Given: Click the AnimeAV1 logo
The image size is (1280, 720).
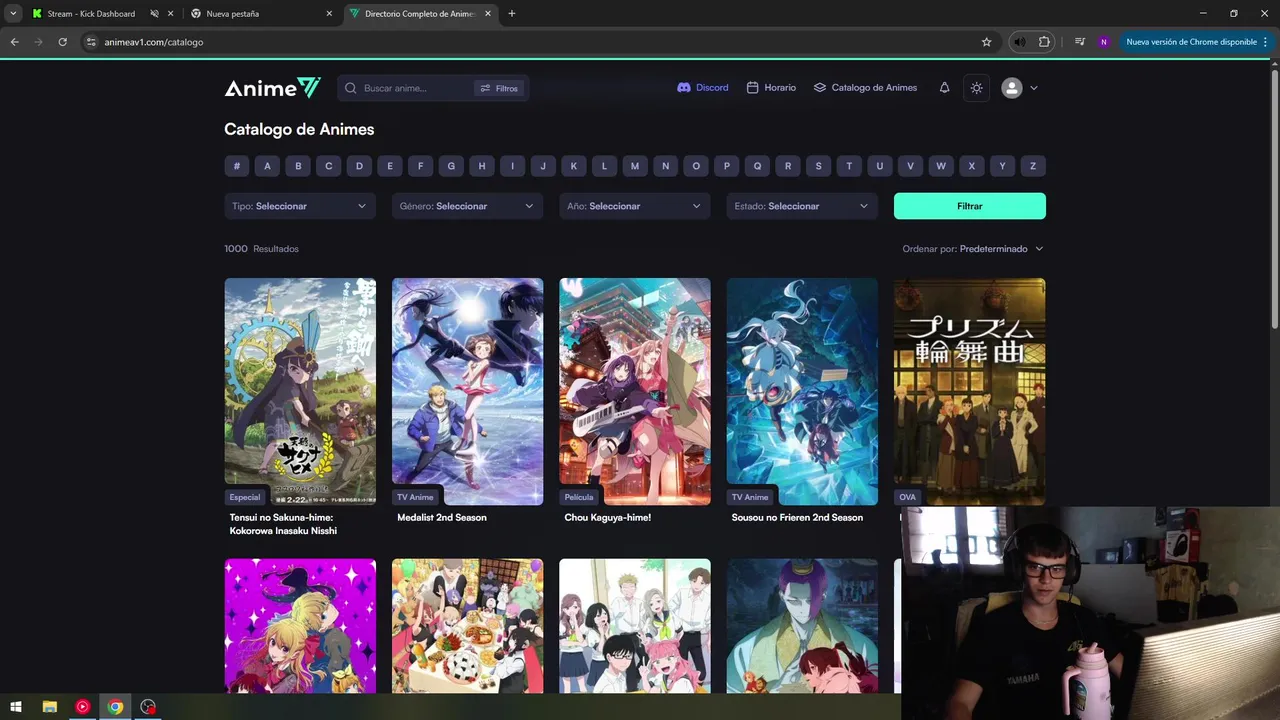Looking at the screenshot, I should click(272, 88).
